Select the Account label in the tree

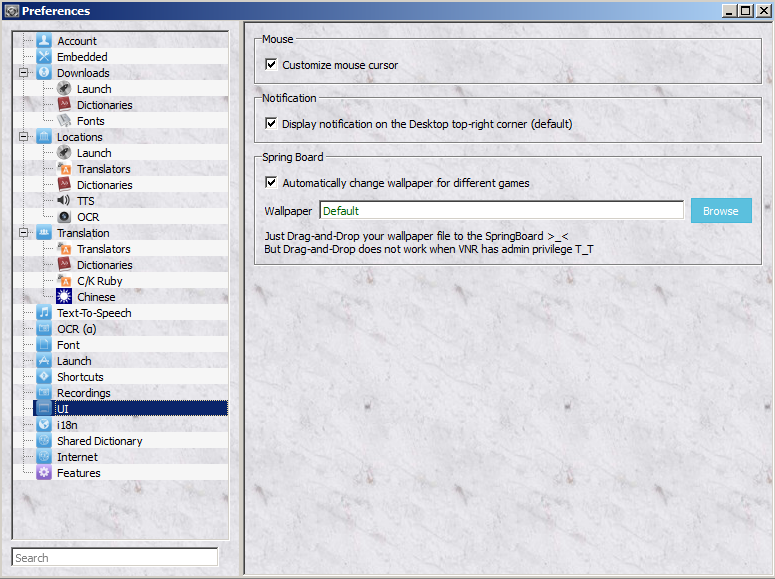click(77, 41)
